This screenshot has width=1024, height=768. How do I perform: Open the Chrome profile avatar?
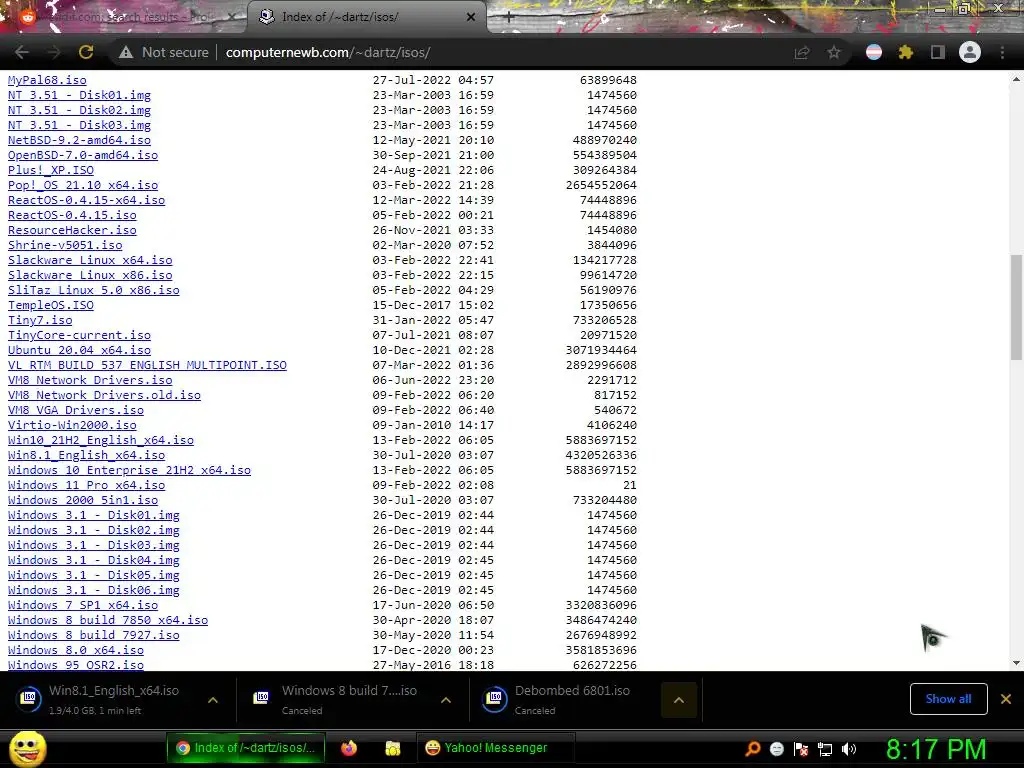(x=970, y=52)
